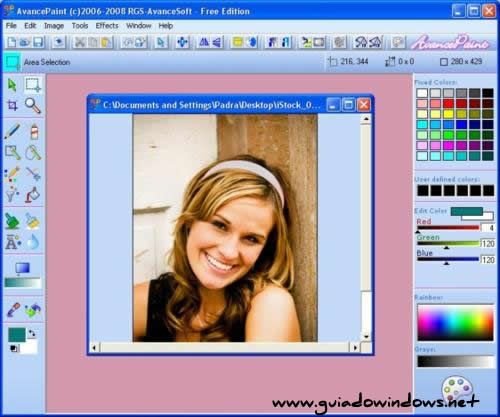Choose the color replace tool beside eyedropper
The width and height of the screenshot is (500, 417).
coord(33,310)
